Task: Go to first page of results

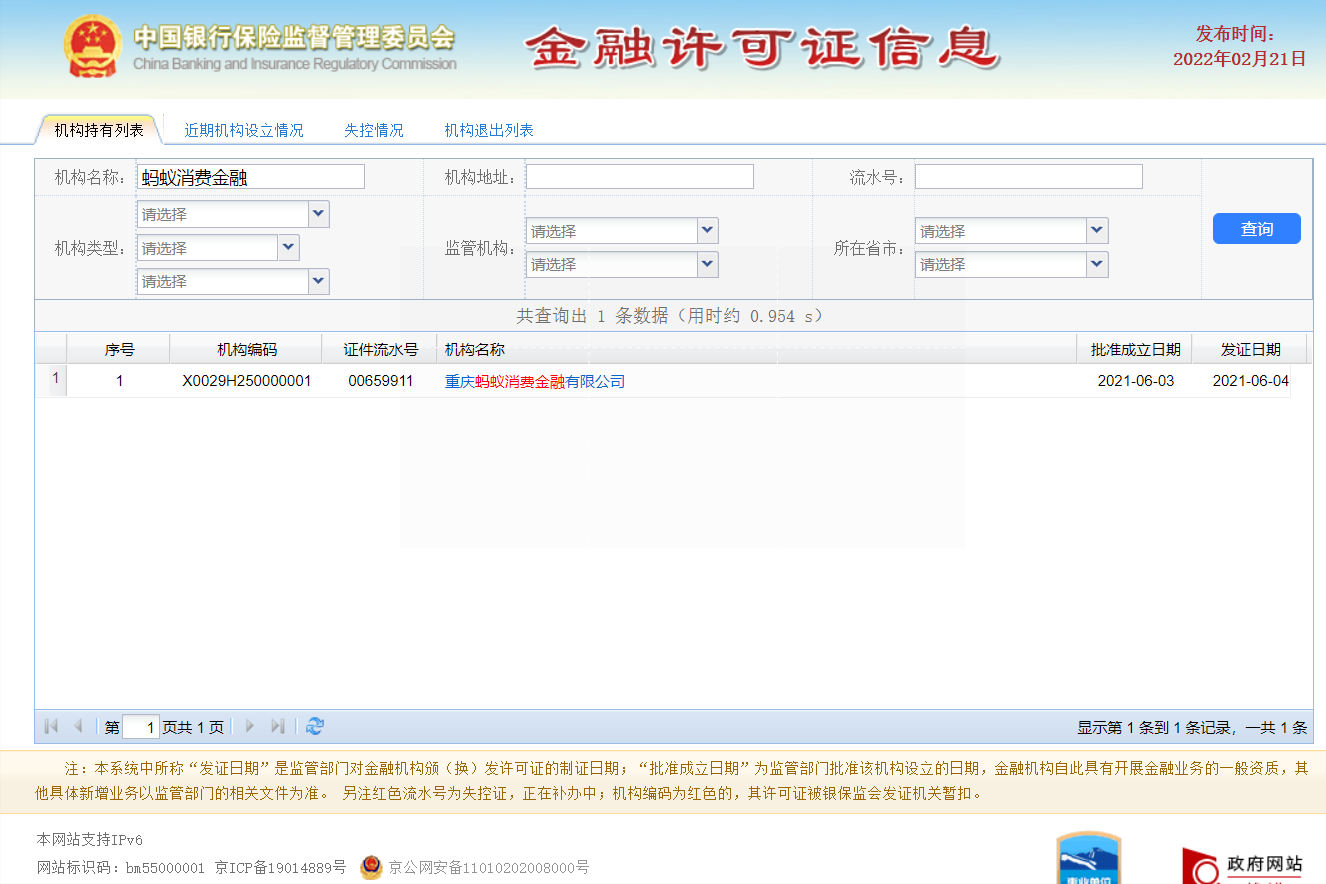Action: (51, 726)
